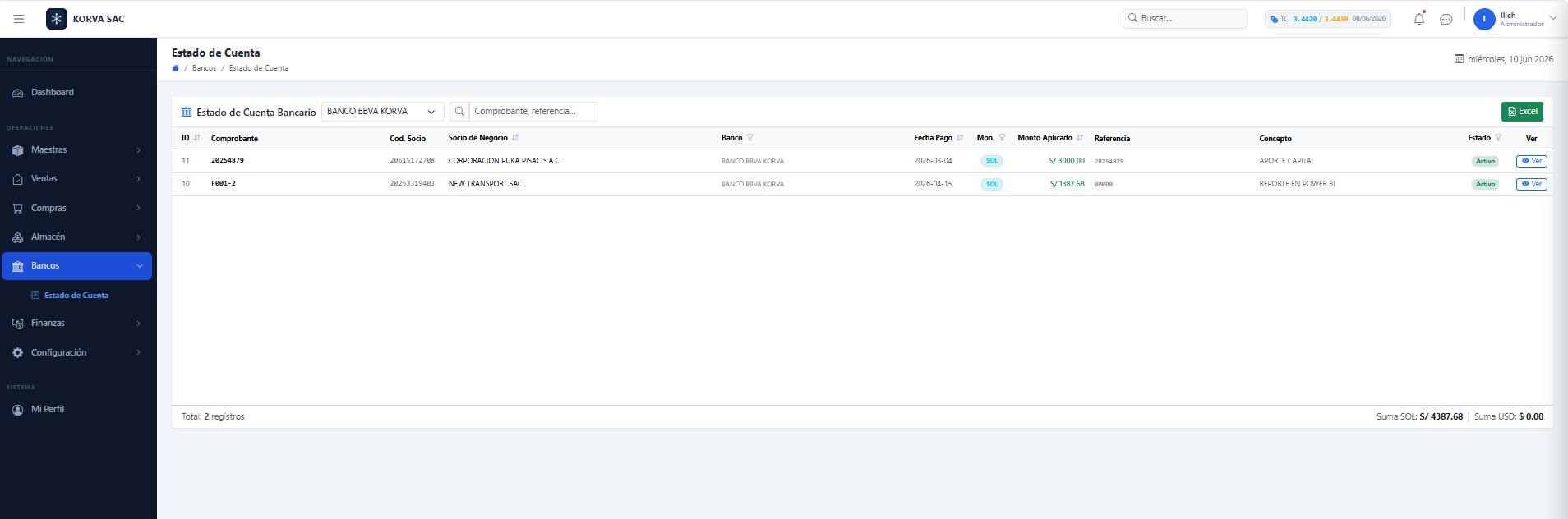The height and width of the screenshot is (519, 1568).
Task: Open Dashboard in sidebar
Action: coord(78,93)
